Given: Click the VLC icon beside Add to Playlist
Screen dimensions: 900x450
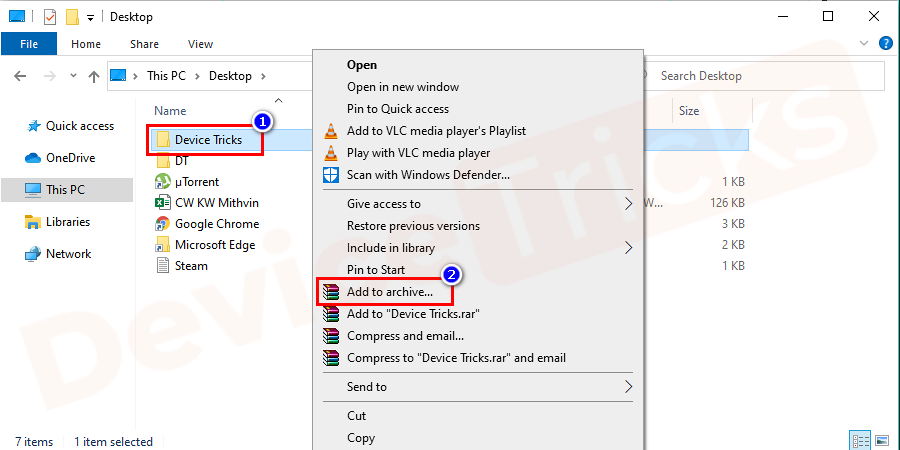Looking at the screenshot, I should tap(331, 131).
